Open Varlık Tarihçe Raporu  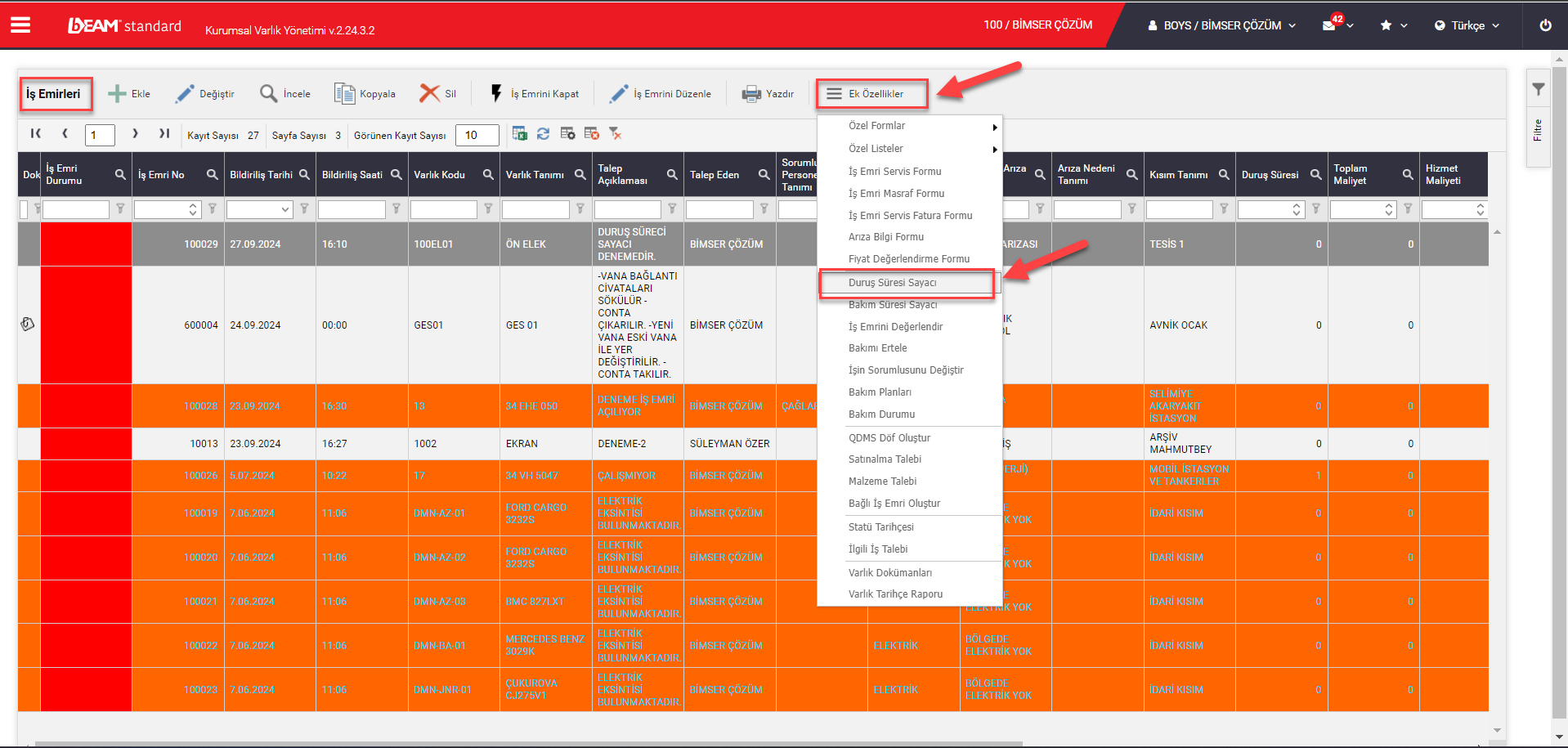pyautogui.click(x=895, y=594)
